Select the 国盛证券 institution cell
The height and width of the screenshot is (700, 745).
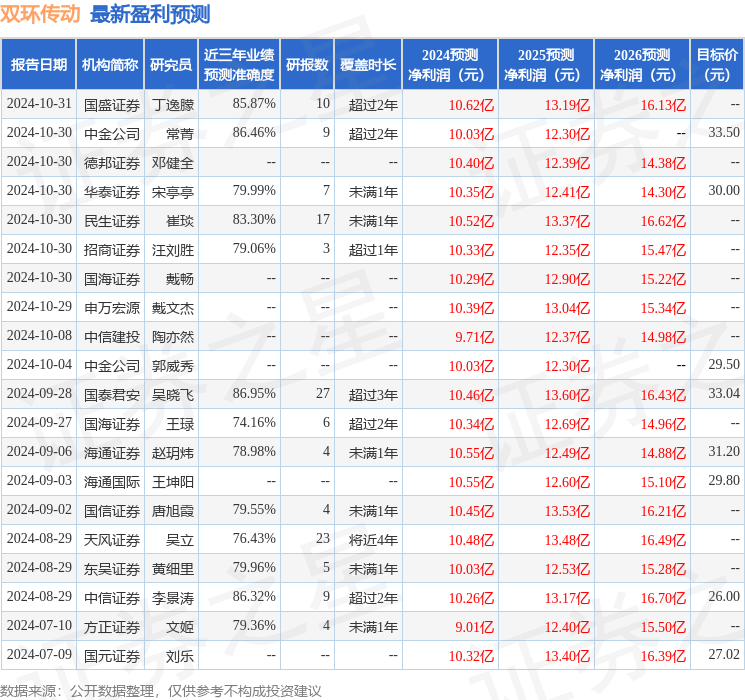(x=112, y=105)
